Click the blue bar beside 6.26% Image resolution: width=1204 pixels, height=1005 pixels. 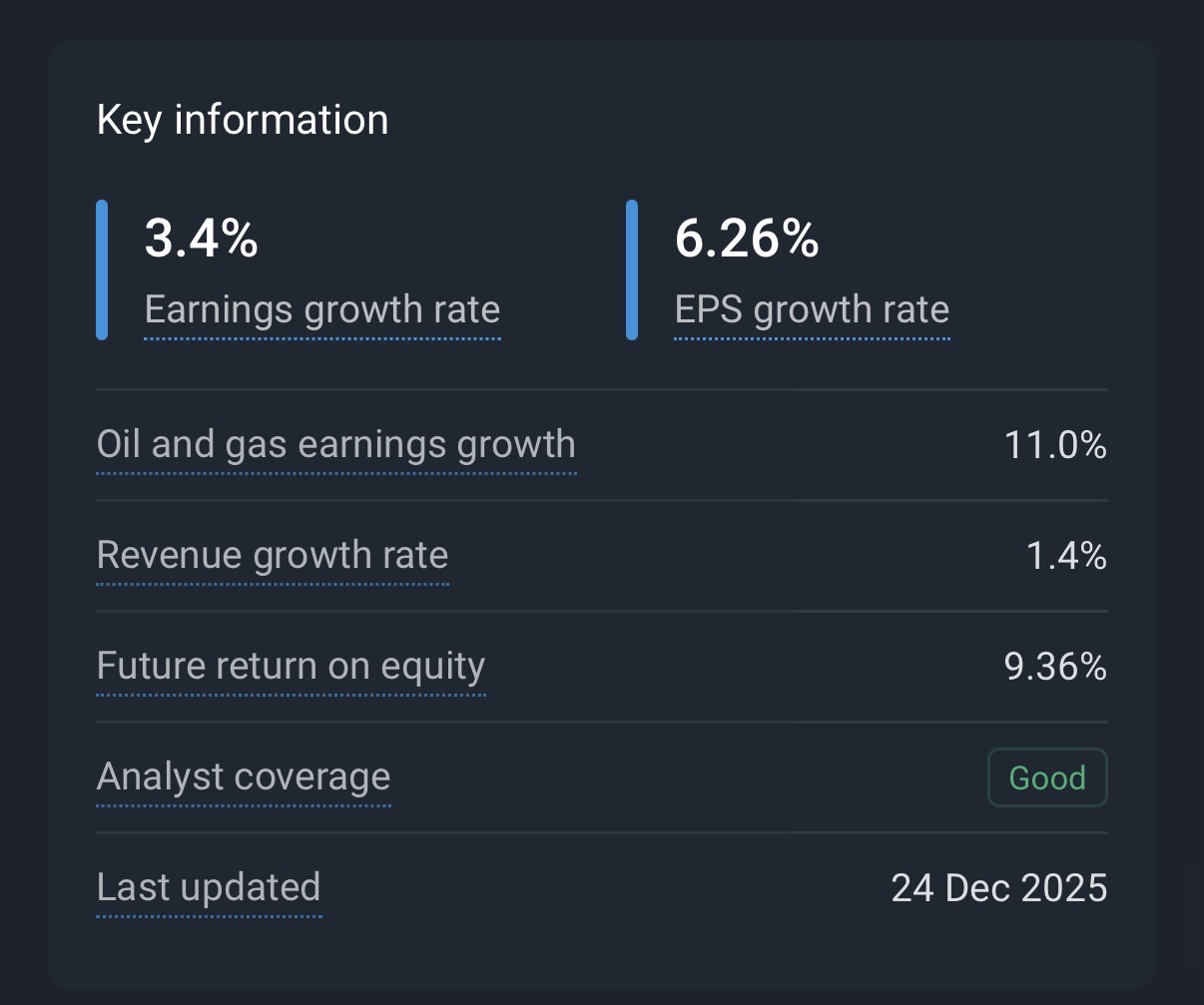632,270
